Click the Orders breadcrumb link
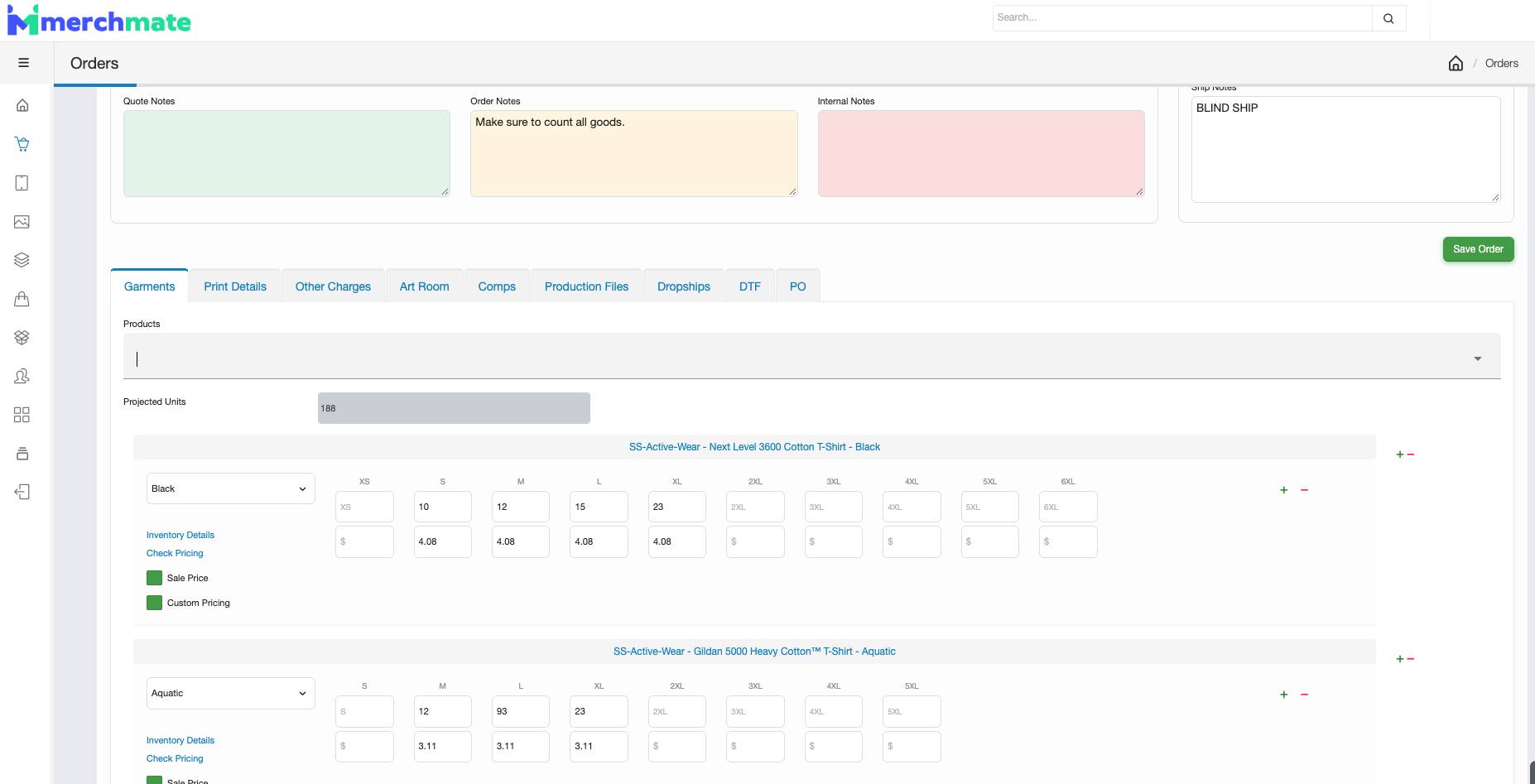The image size is (1535, 784). pyautogui.click(x=1501, y=64)
